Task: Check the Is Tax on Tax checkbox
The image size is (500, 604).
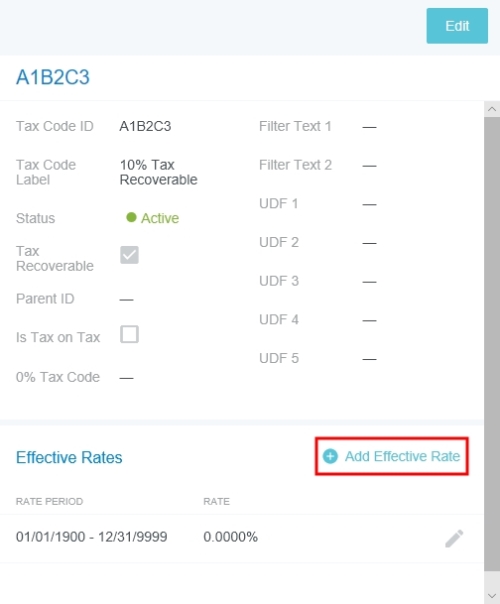Action: [x=129, y=334]
